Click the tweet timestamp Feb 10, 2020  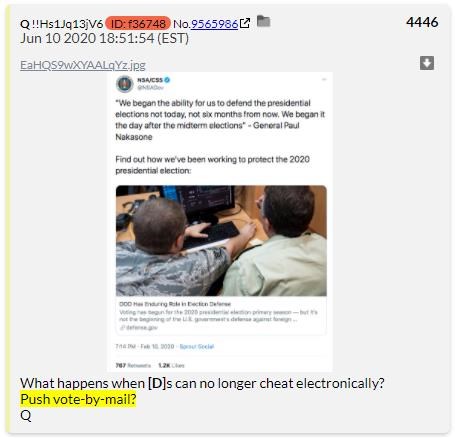pos(157,347)
